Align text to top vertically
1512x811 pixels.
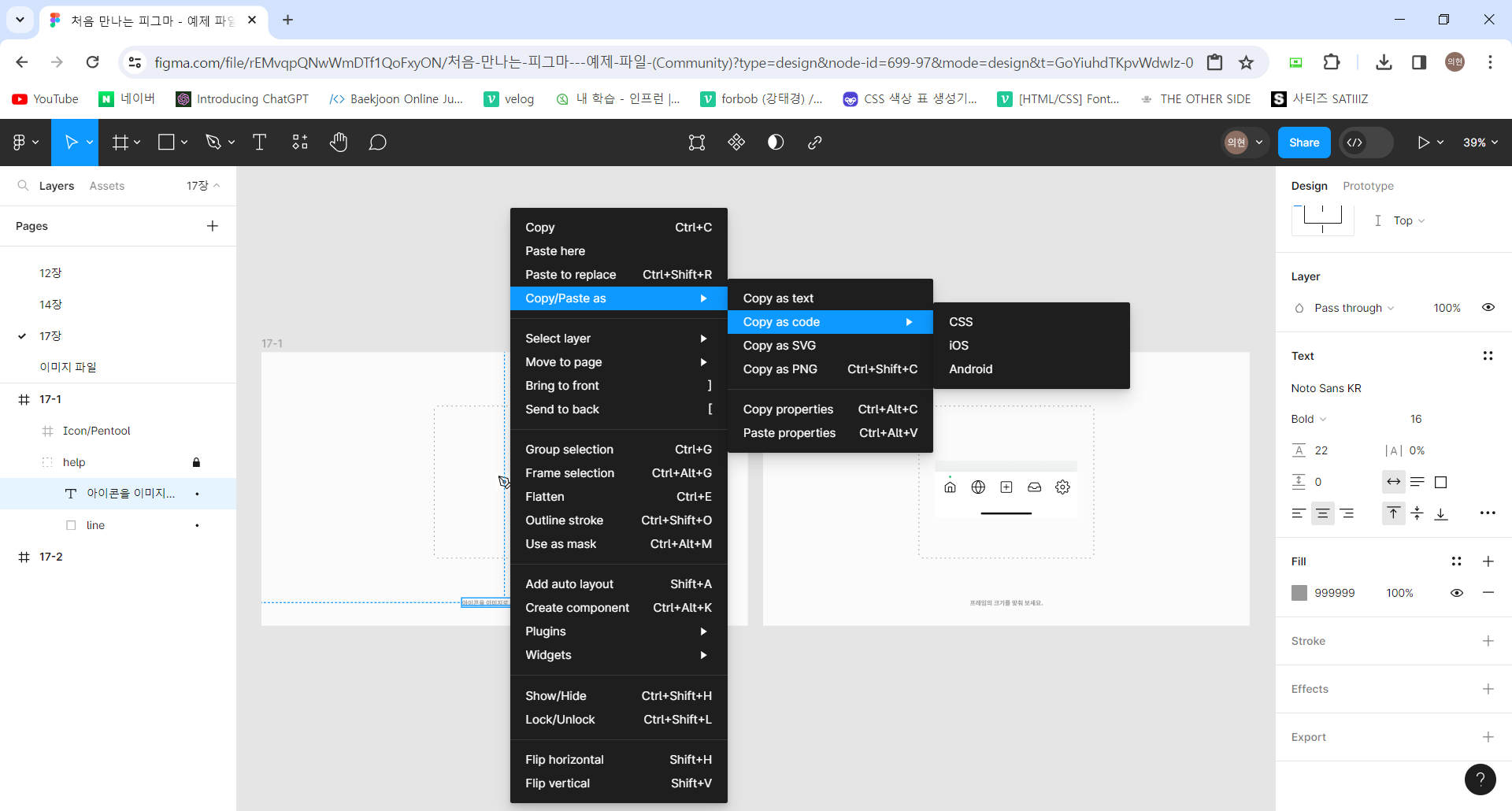[x=1393, y=513]
